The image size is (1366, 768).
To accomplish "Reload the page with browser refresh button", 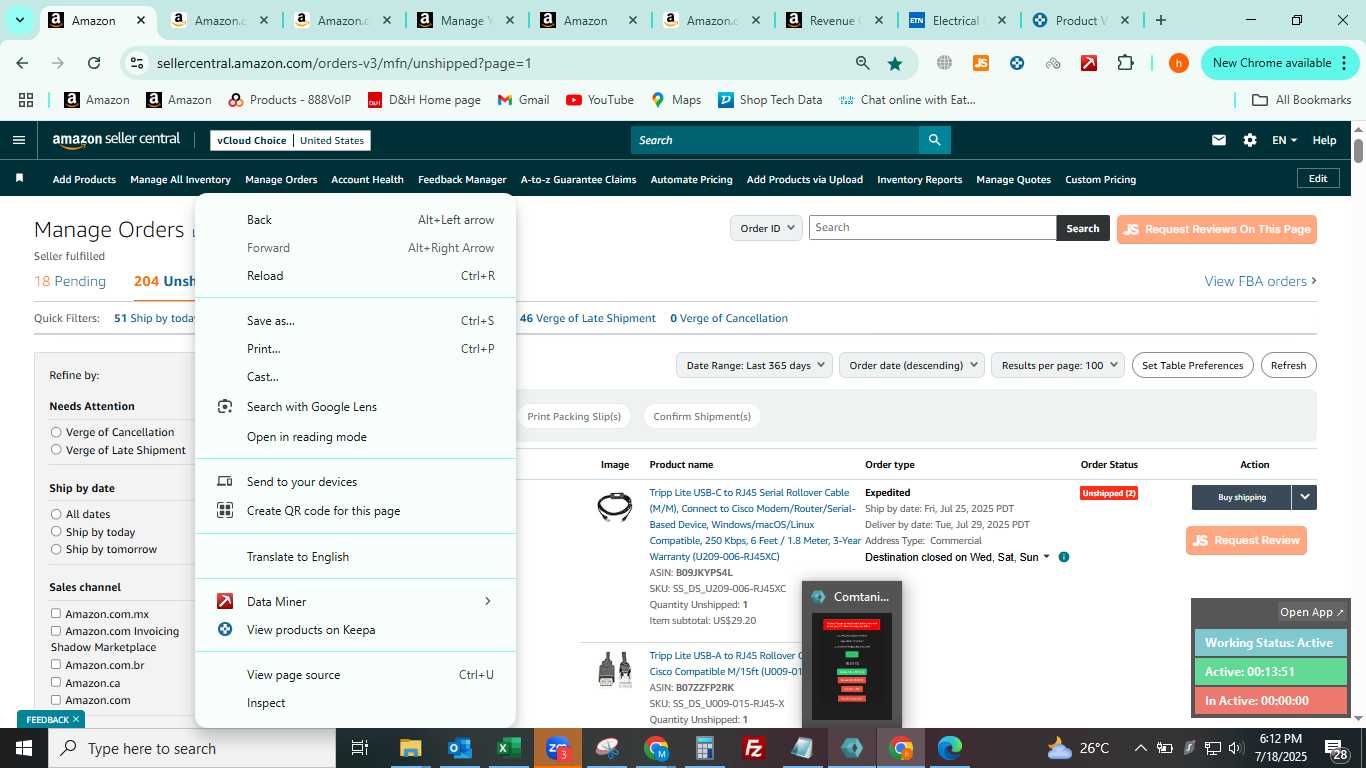I will pos(94,63).
